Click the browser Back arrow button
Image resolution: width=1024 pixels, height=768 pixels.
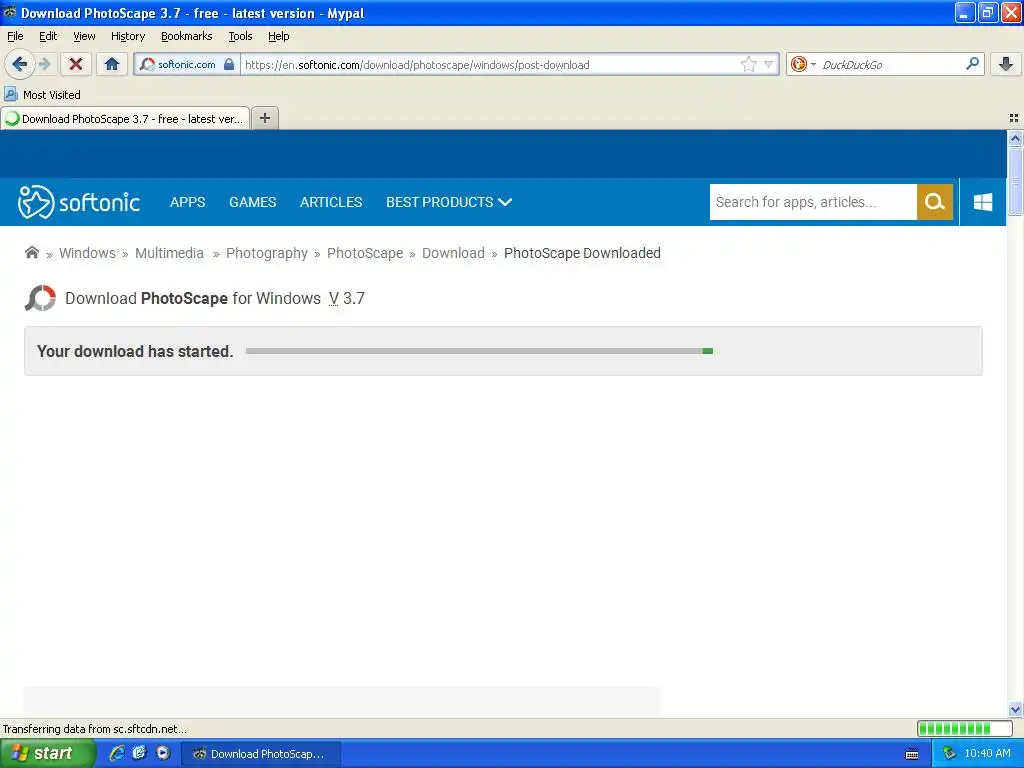click(x=19, y=64)
